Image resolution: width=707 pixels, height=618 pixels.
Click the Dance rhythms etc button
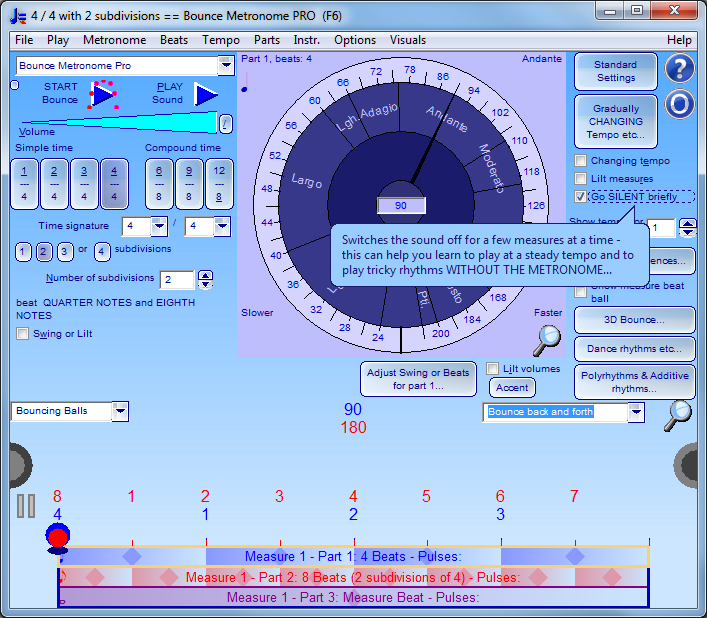click(x=634, y=348)
